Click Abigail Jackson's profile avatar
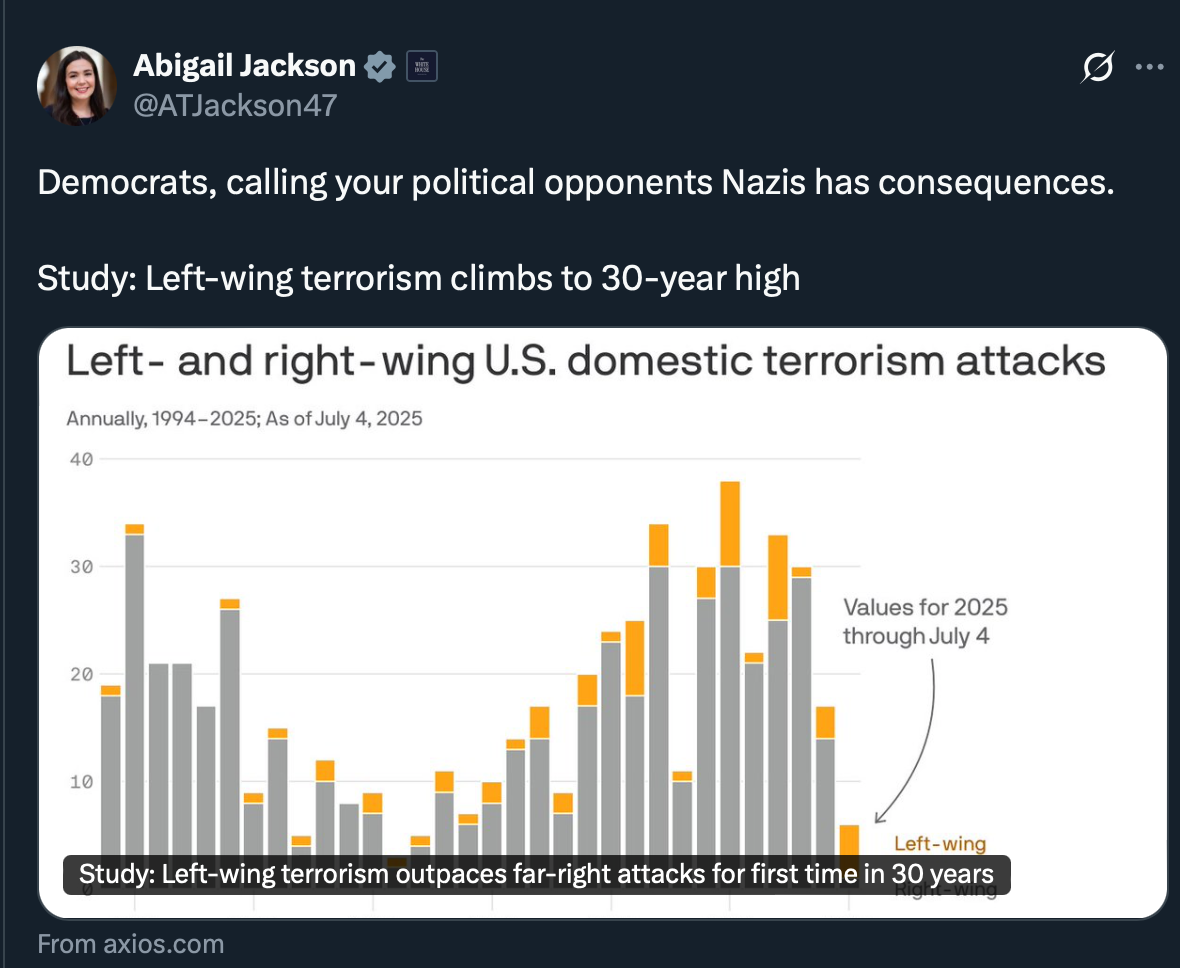 [x=77, y=86]
